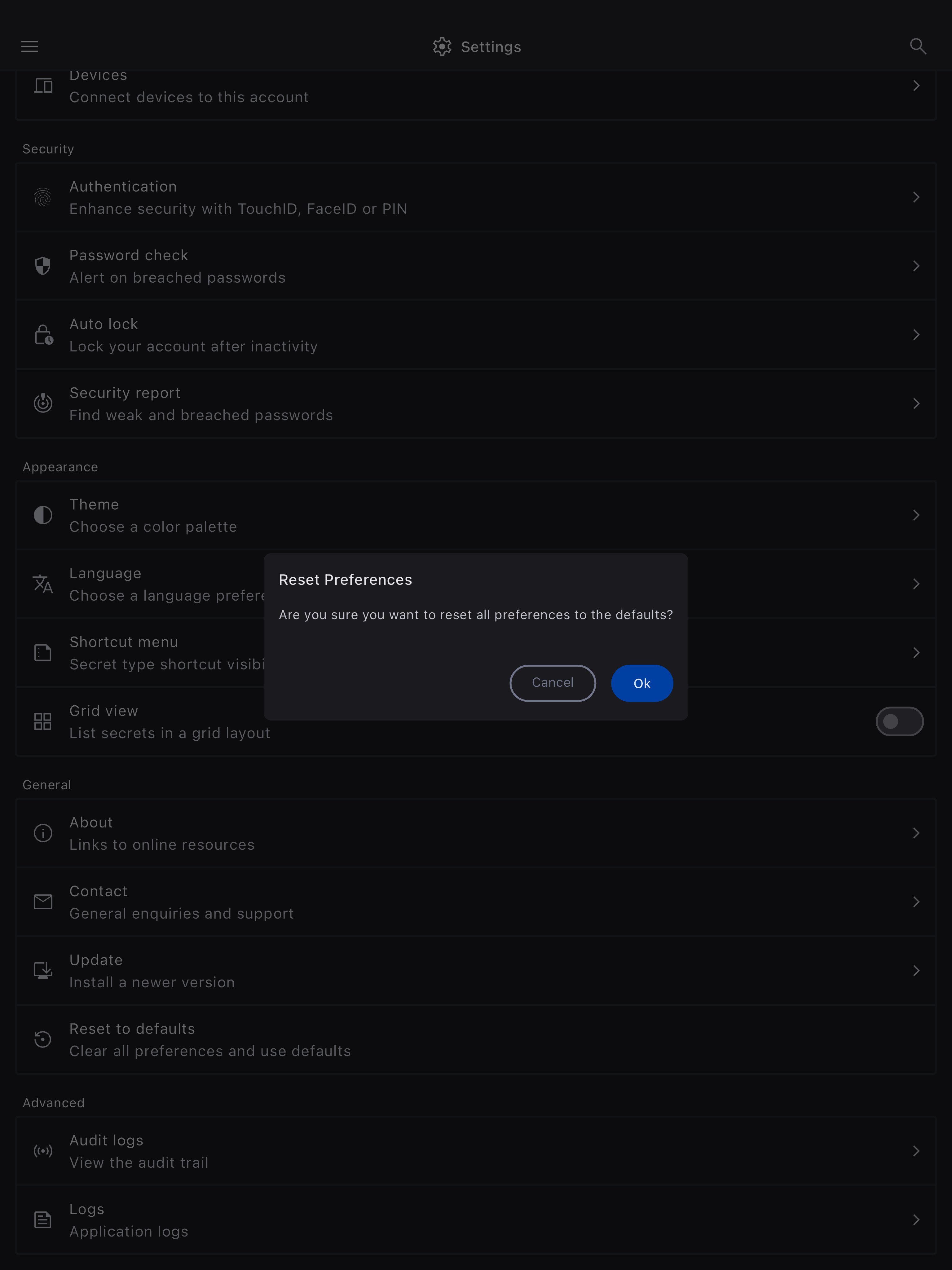Open the hamburger navigation menu
This screenshot has width=952, height=1270.
click(30, 46)
